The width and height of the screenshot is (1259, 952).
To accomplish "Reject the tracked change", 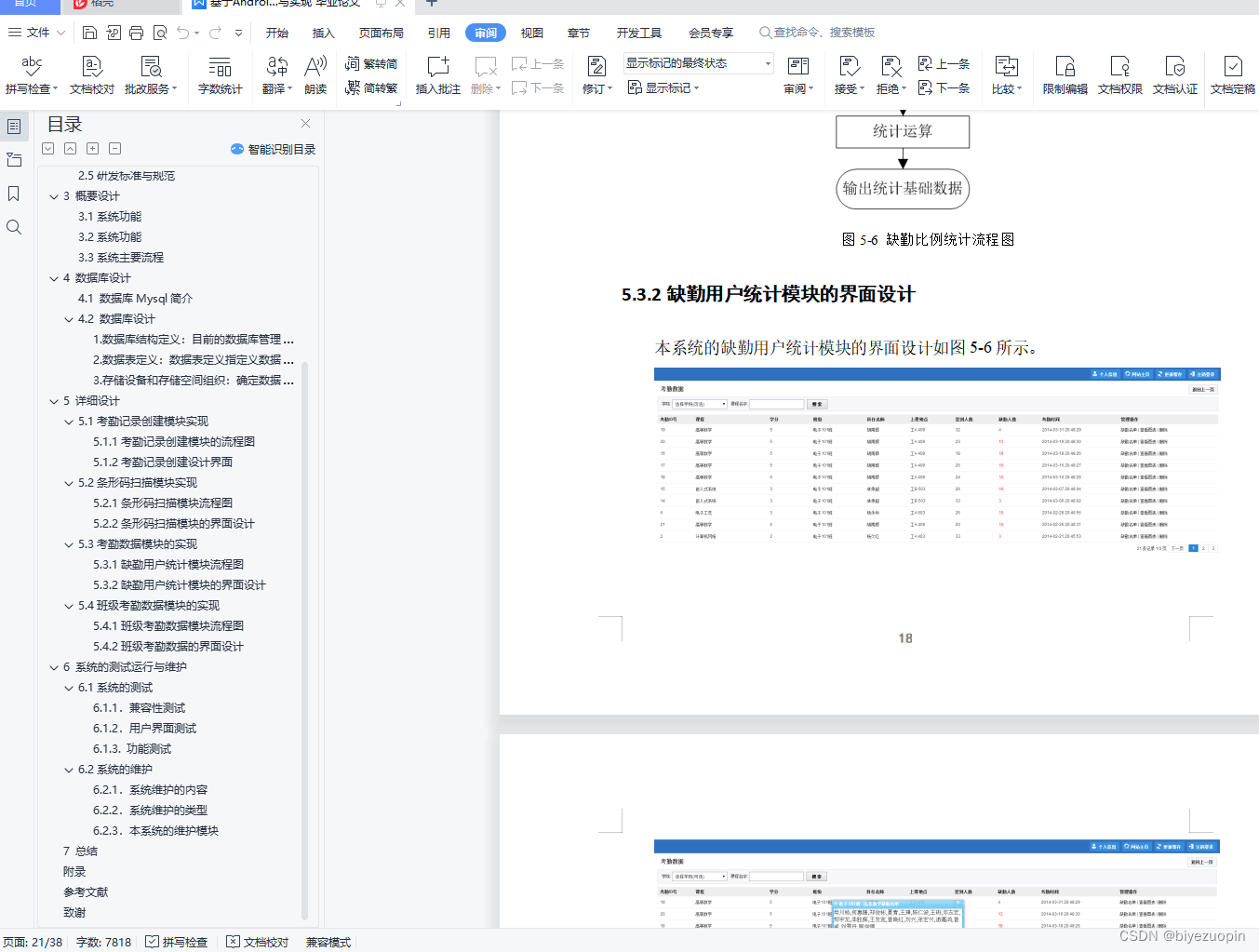I will [x=891, y=75].
